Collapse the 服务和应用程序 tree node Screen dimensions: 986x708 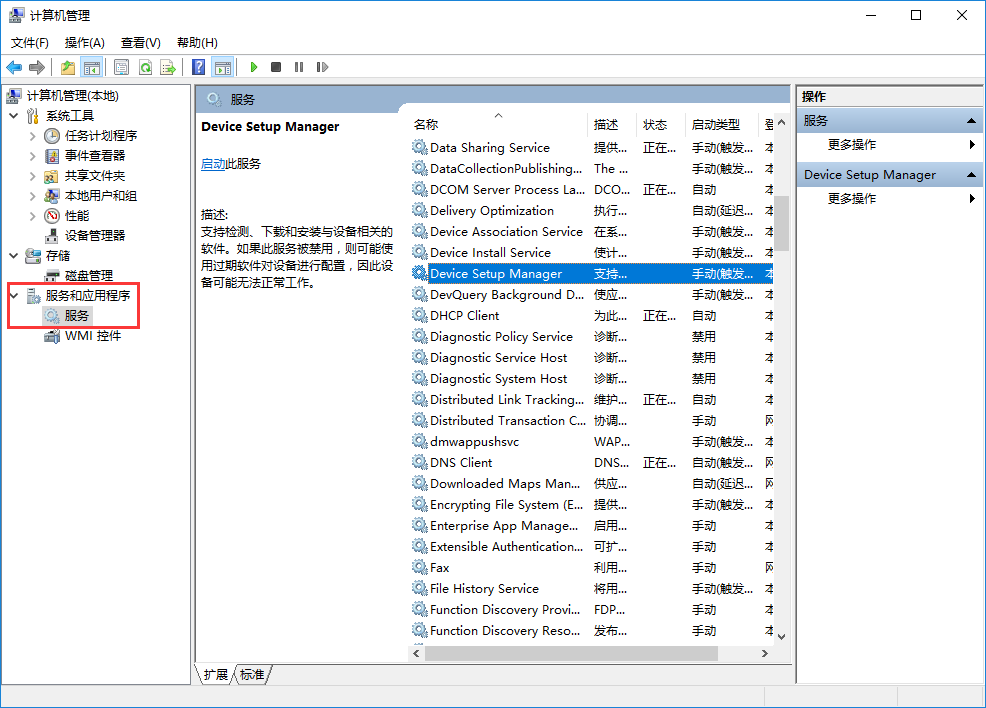pyautogui.click(x=14, y=296)
